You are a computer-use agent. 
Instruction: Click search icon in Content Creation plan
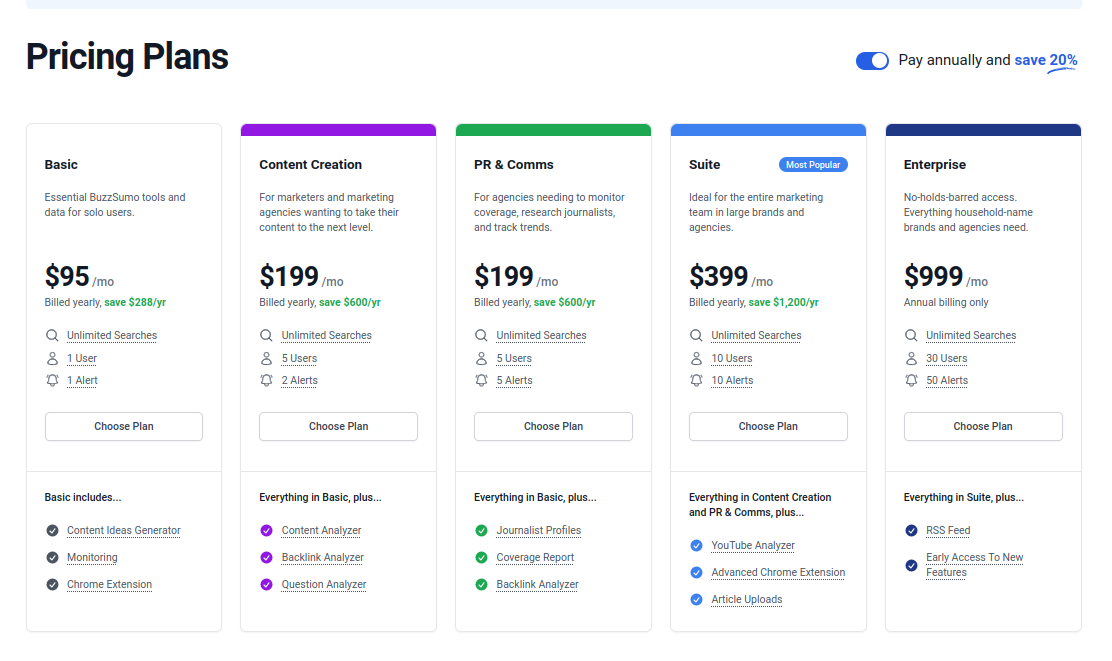pos(267,335)
